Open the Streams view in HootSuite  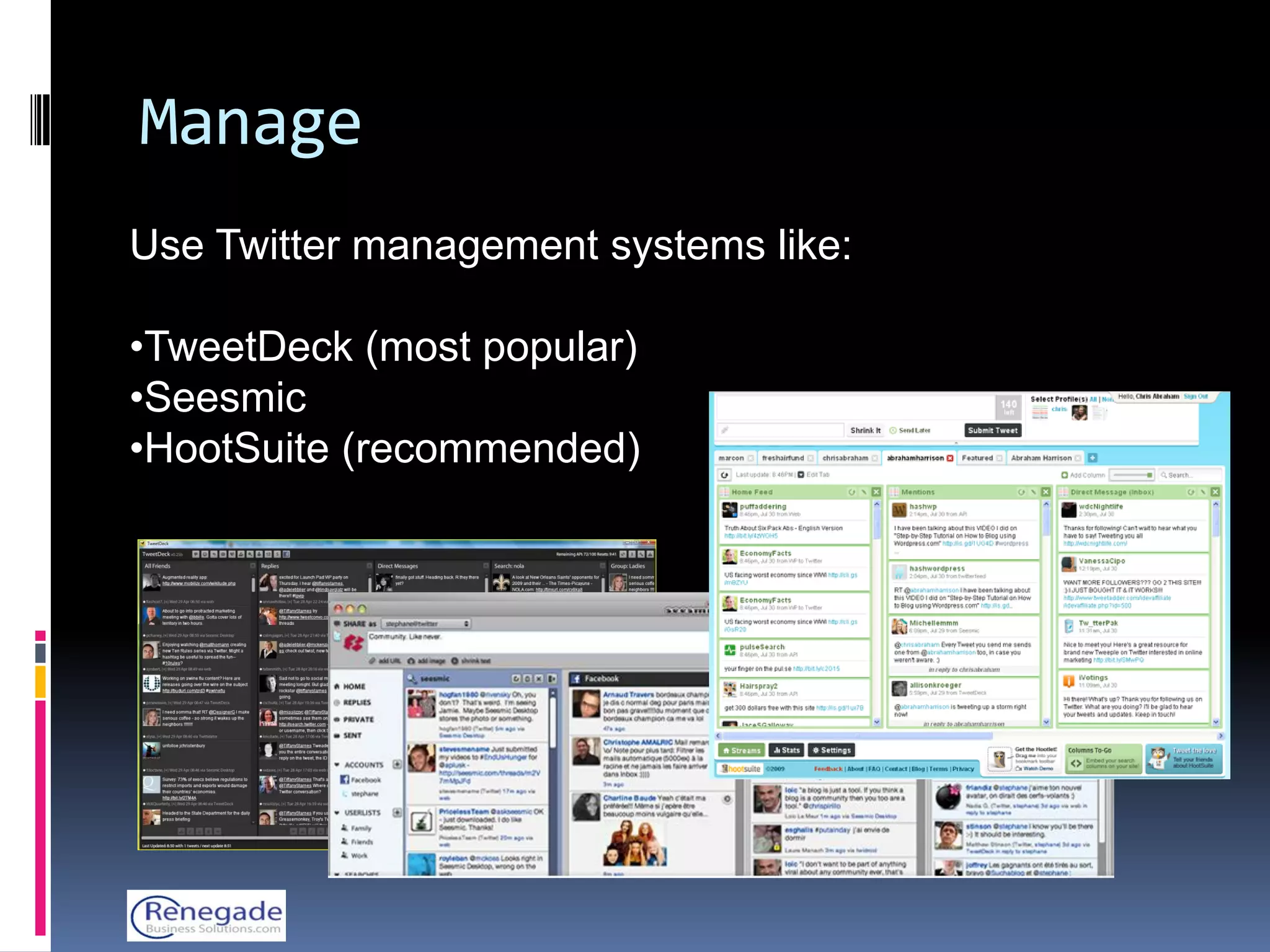point(741,750)
